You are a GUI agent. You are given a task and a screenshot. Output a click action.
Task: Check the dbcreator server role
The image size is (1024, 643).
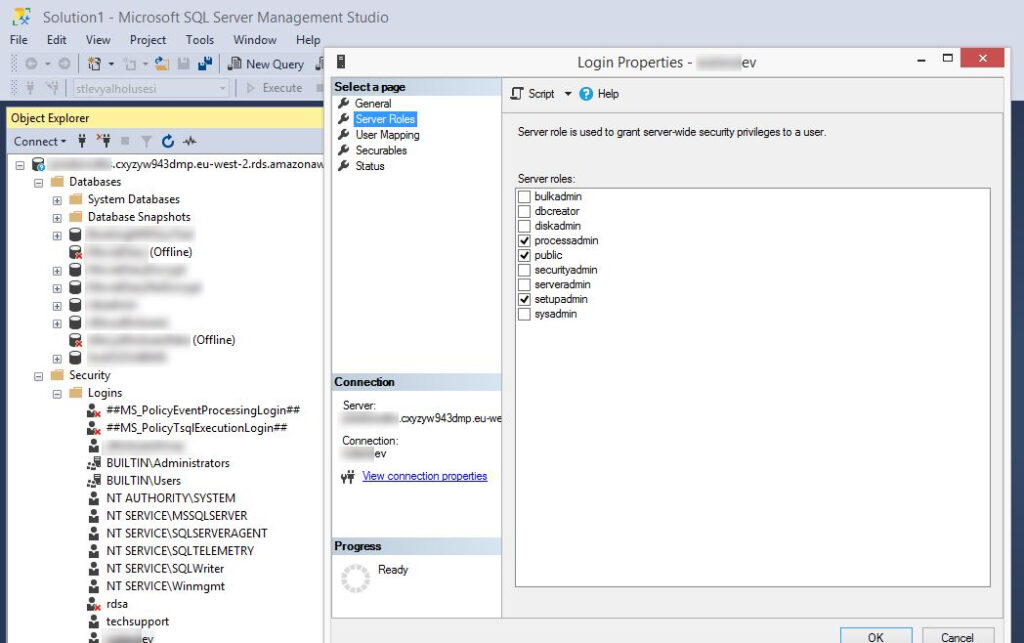524,212
